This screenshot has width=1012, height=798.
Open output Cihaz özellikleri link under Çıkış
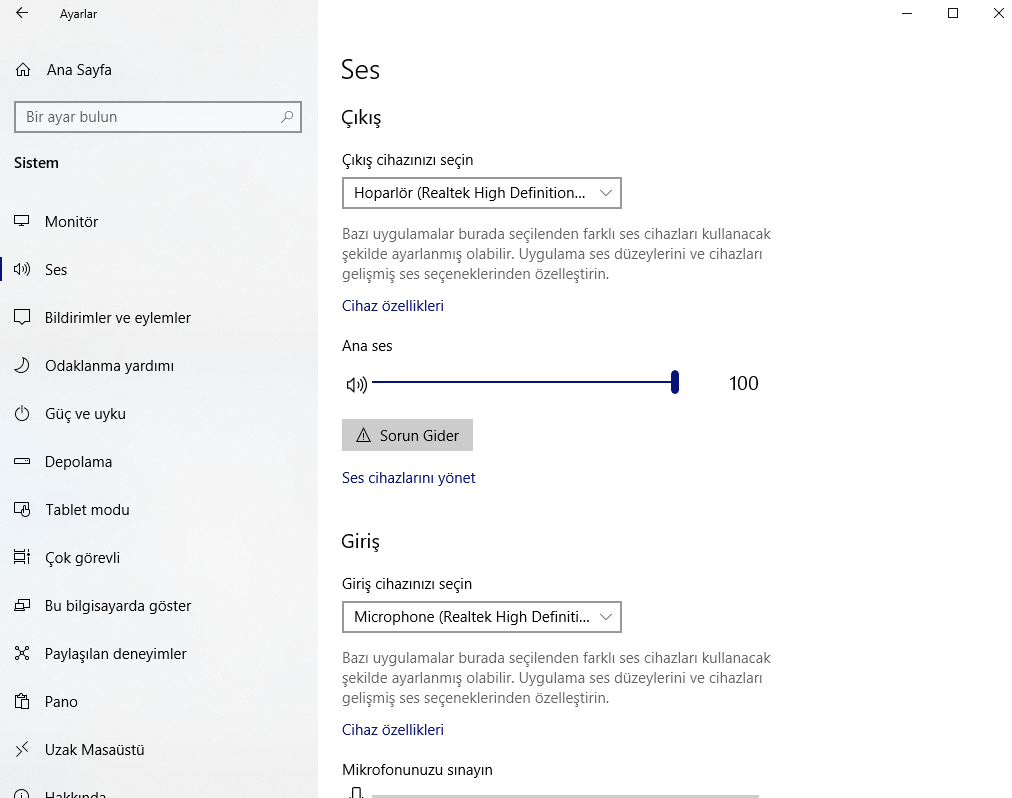click(x=392, y=306)
